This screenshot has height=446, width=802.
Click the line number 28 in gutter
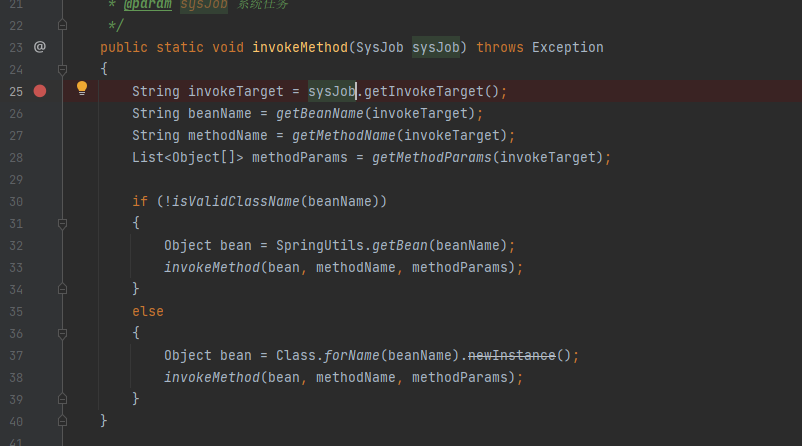(16, 158)
